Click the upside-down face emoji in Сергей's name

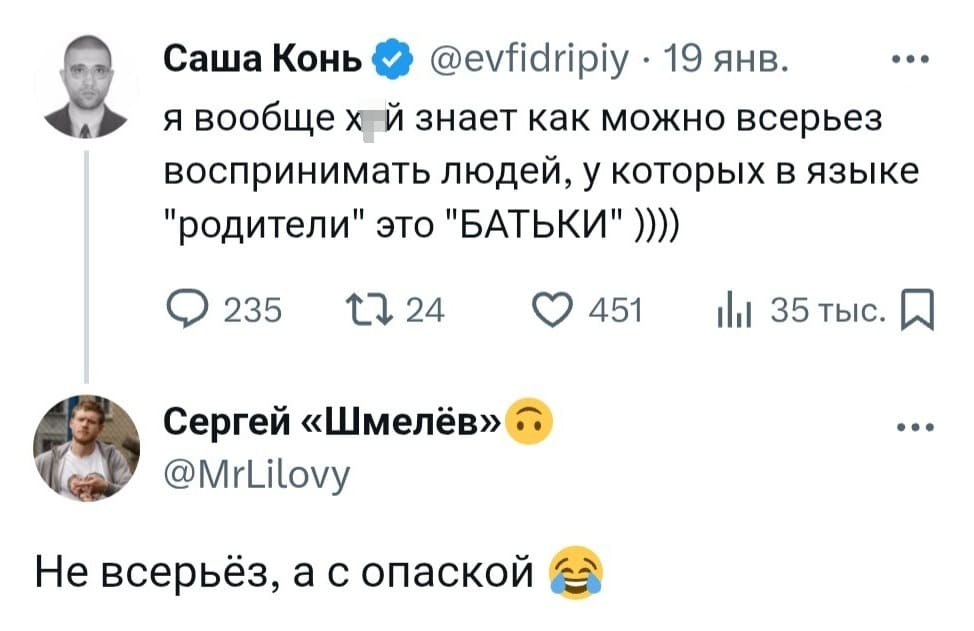(529, 424)
